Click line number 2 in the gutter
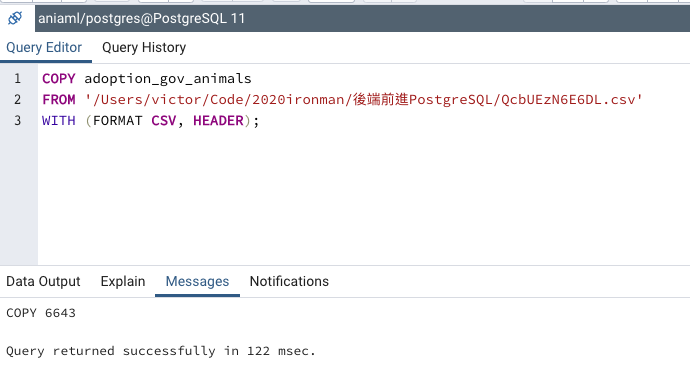Screen dimensions: 690x383 17,99
